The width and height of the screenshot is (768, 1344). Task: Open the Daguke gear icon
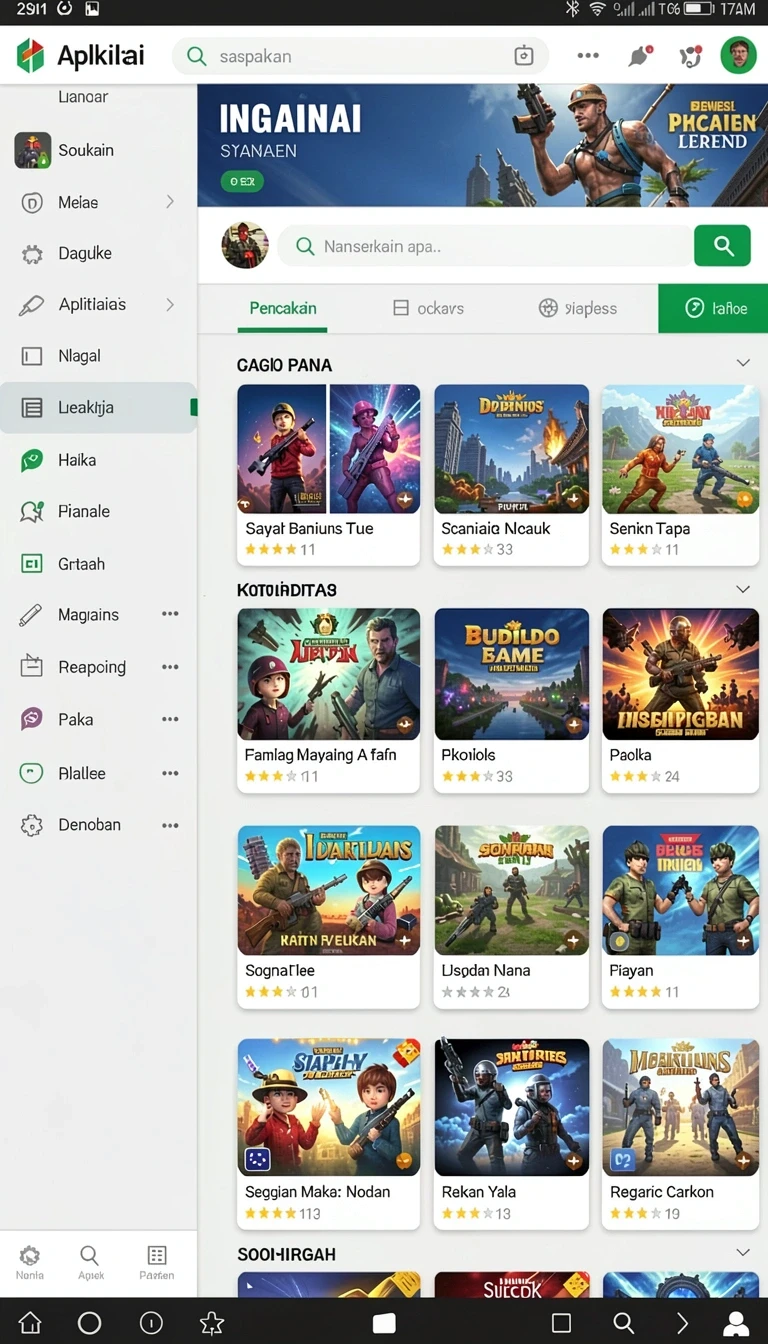pos(32,254)
